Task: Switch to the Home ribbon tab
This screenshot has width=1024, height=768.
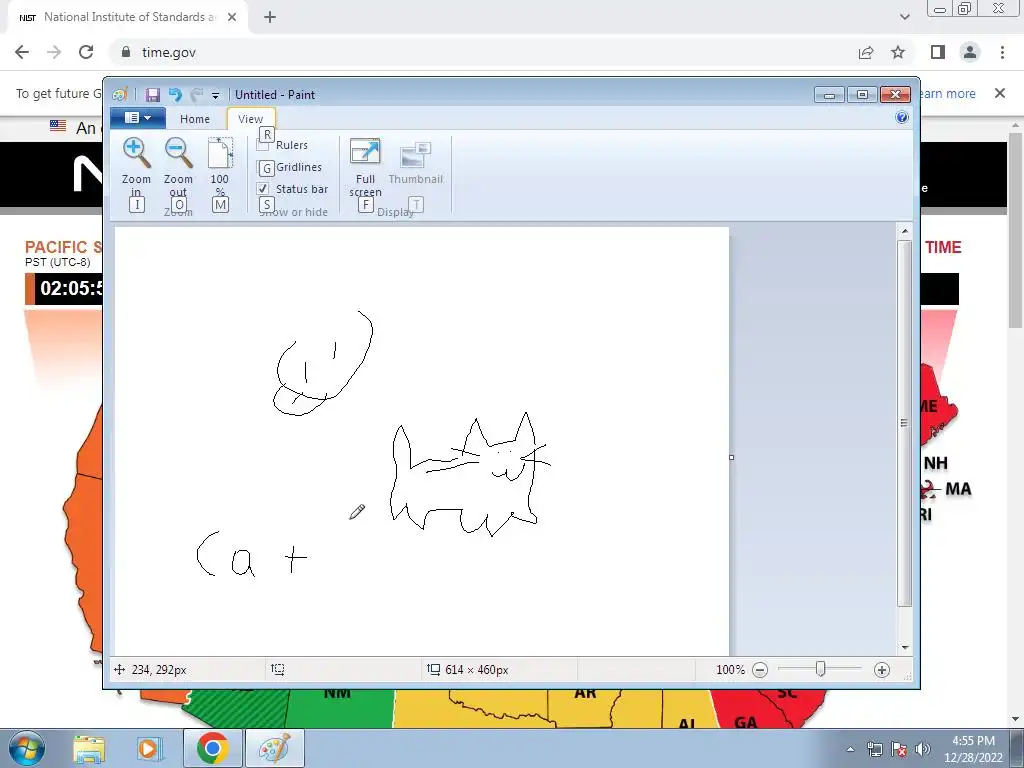Action: [195, 119]
